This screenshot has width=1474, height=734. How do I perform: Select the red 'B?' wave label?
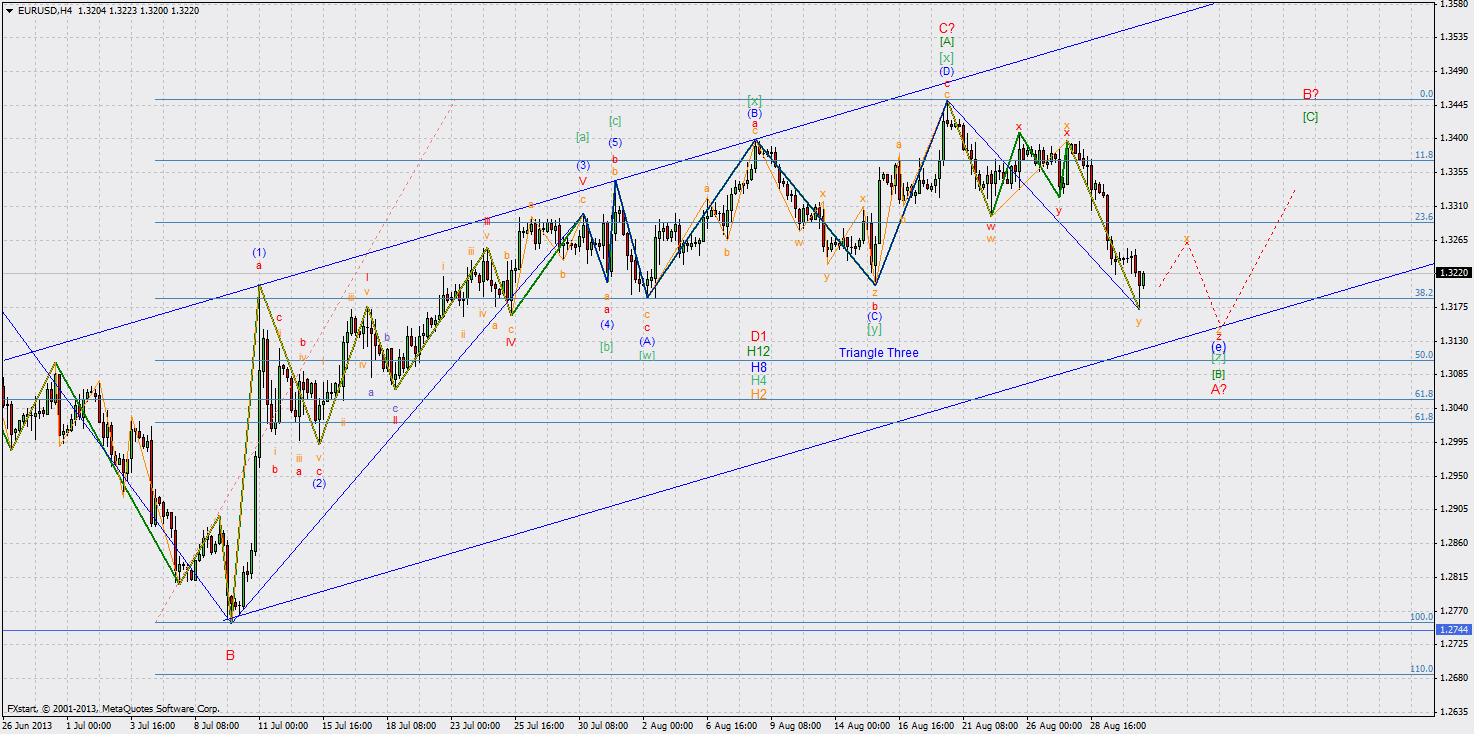tap(1310, 94)
